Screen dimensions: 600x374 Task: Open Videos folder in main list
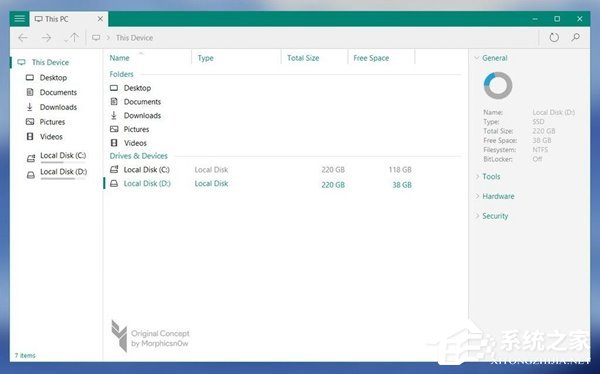coord(135,143)
